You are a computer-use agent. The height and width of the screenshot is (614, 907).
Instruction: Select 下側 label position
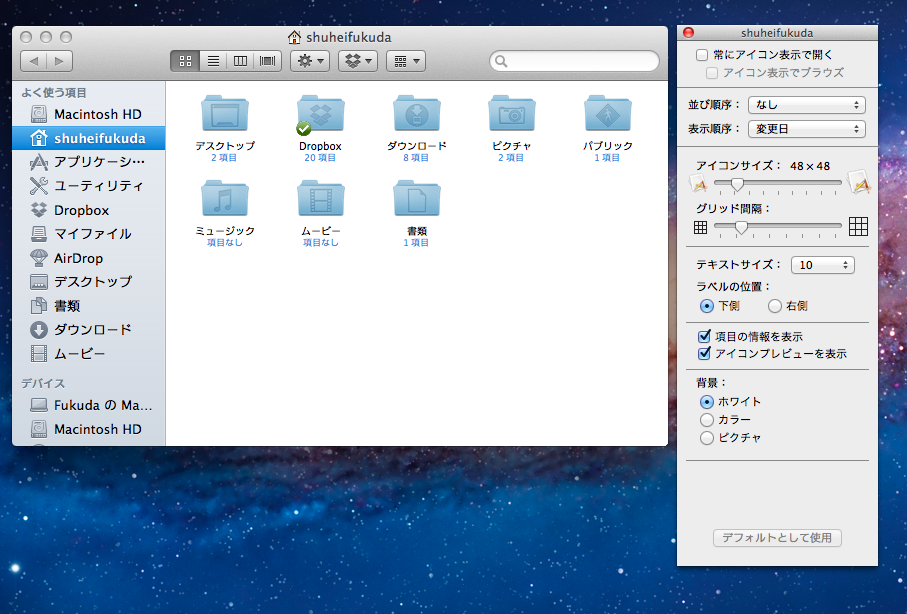[706, 306]
